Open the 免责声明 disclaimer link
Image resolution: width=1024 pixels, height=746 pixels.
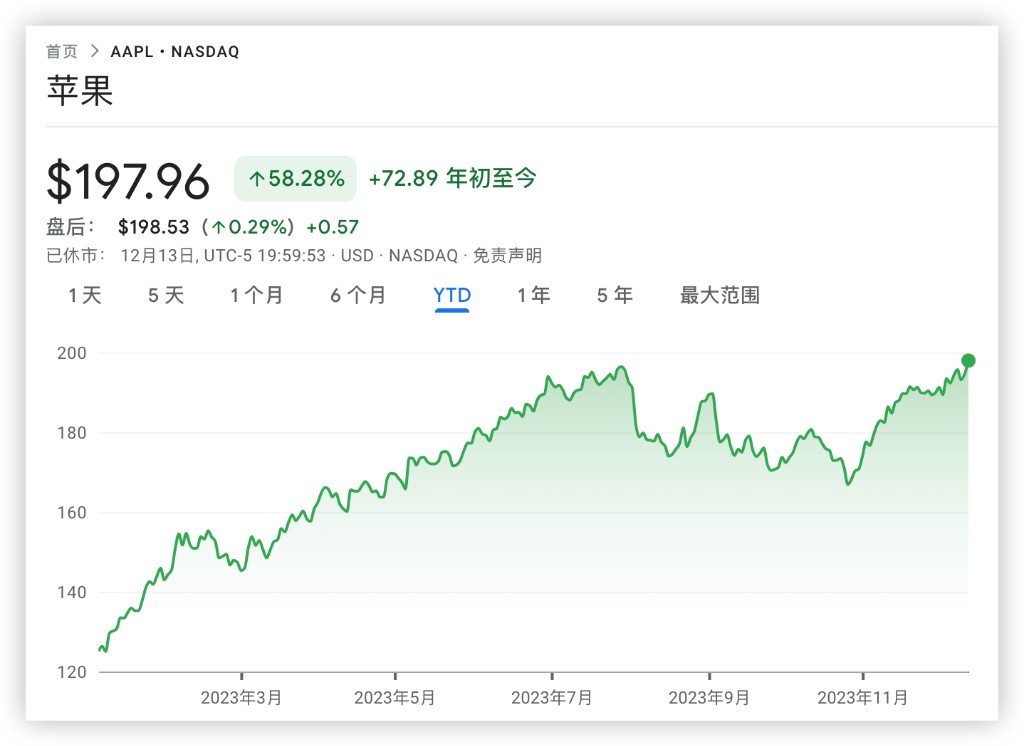click(x=507, y=255)
